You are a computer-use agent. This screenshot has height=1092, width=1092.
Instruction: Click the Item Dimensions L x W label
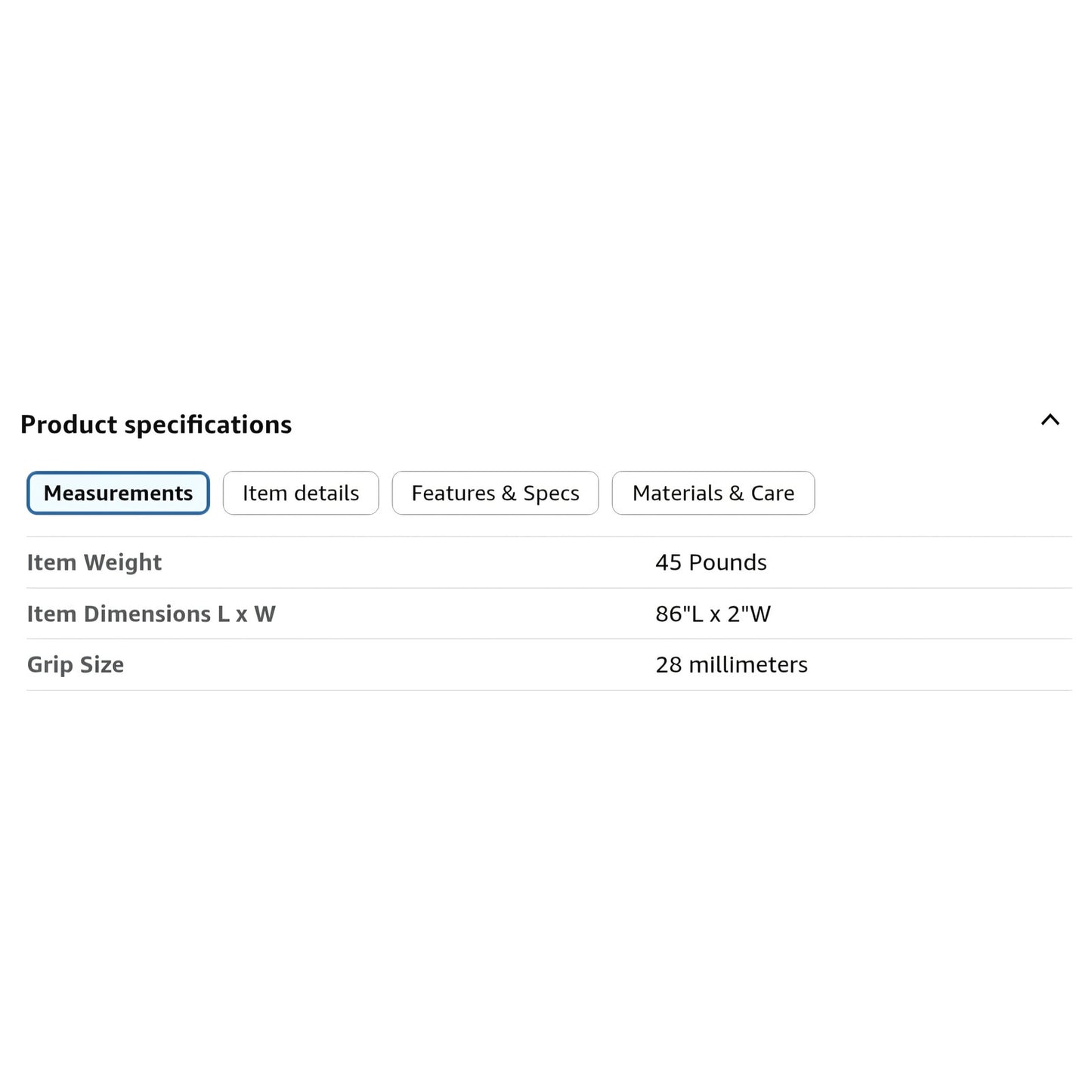click(x=151, y=614)
